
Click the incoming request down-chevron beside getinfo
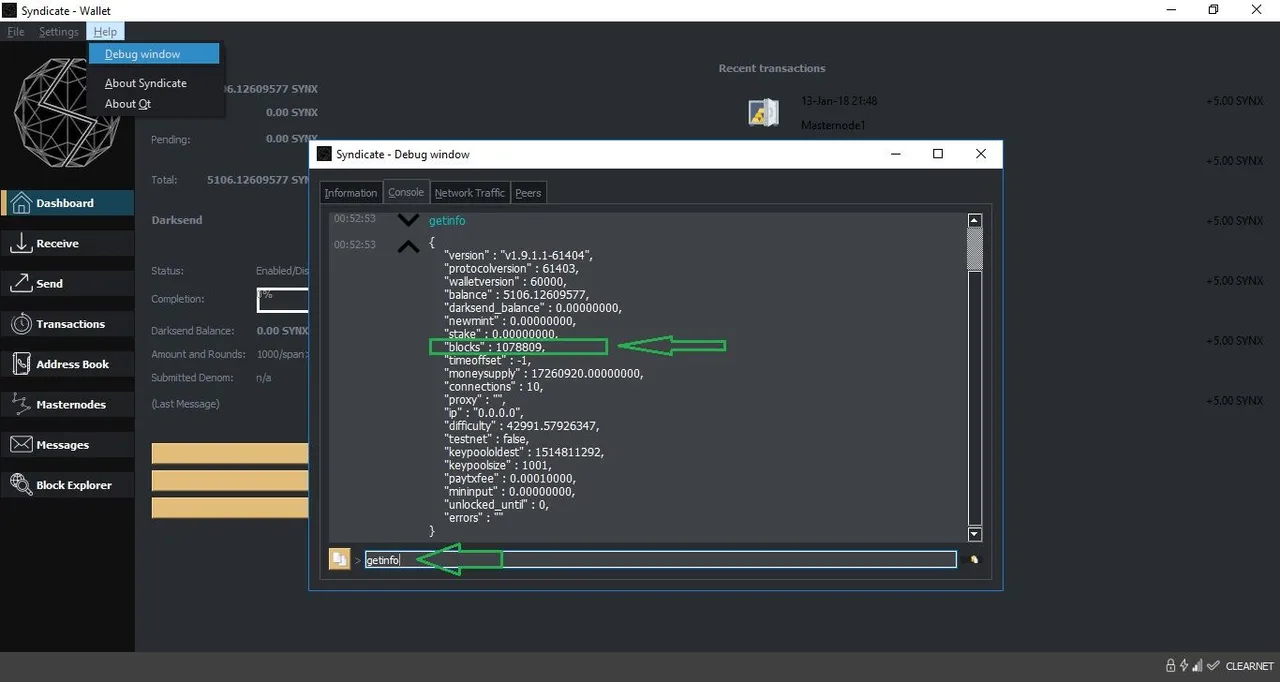(x=408, y=220)
